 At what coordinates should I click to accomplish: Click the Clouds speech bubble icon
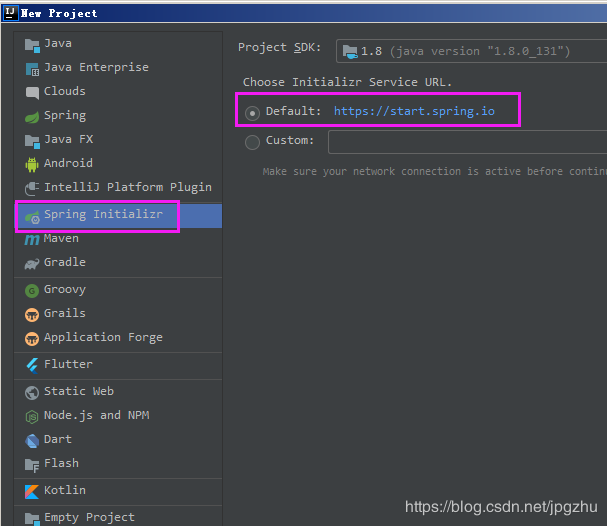[x=32, y=93]
